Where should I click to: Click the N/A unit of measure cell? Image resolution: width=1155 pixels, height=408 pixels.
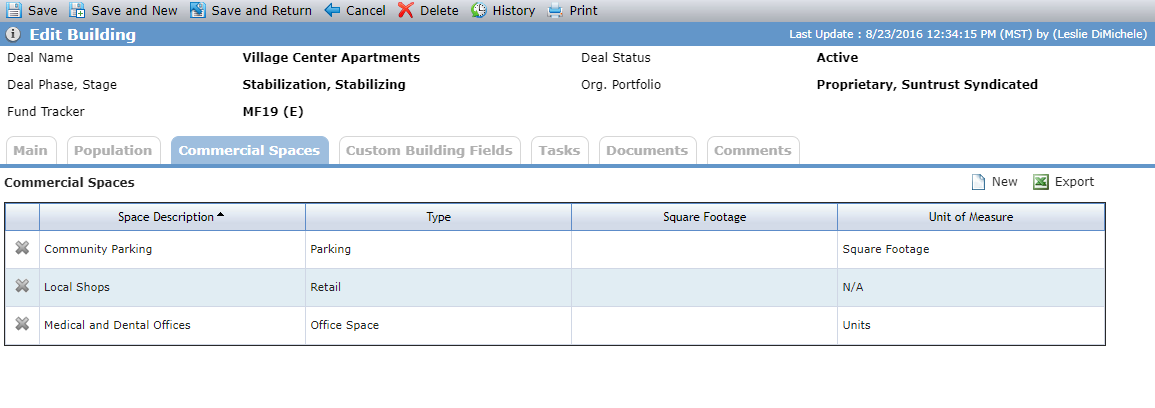(971, 287)
